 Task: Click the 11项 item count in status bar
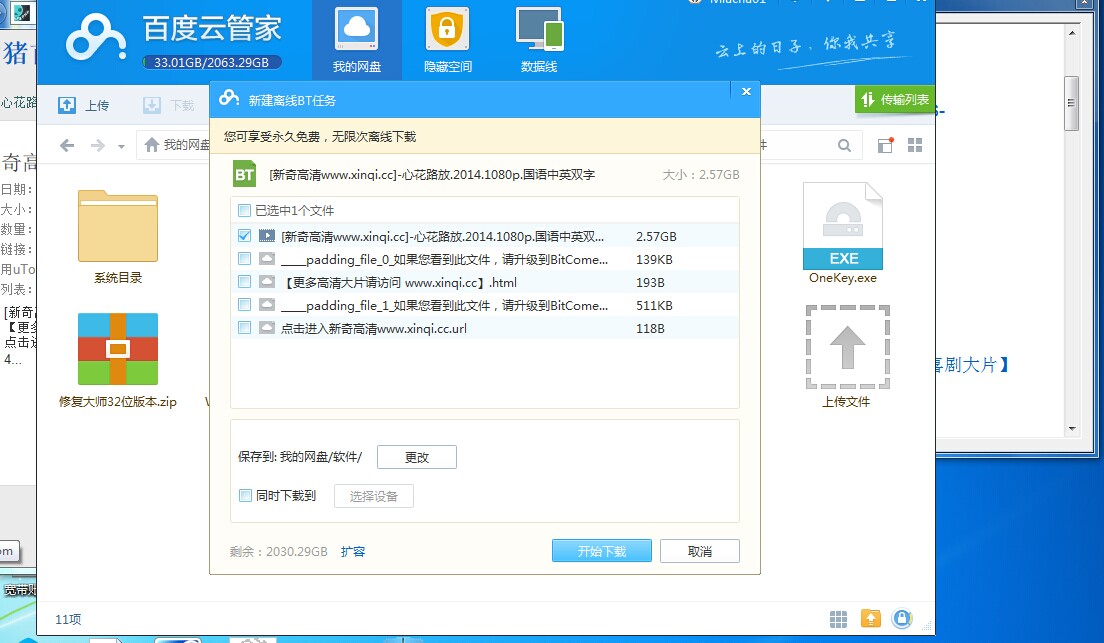click(68, 619)
